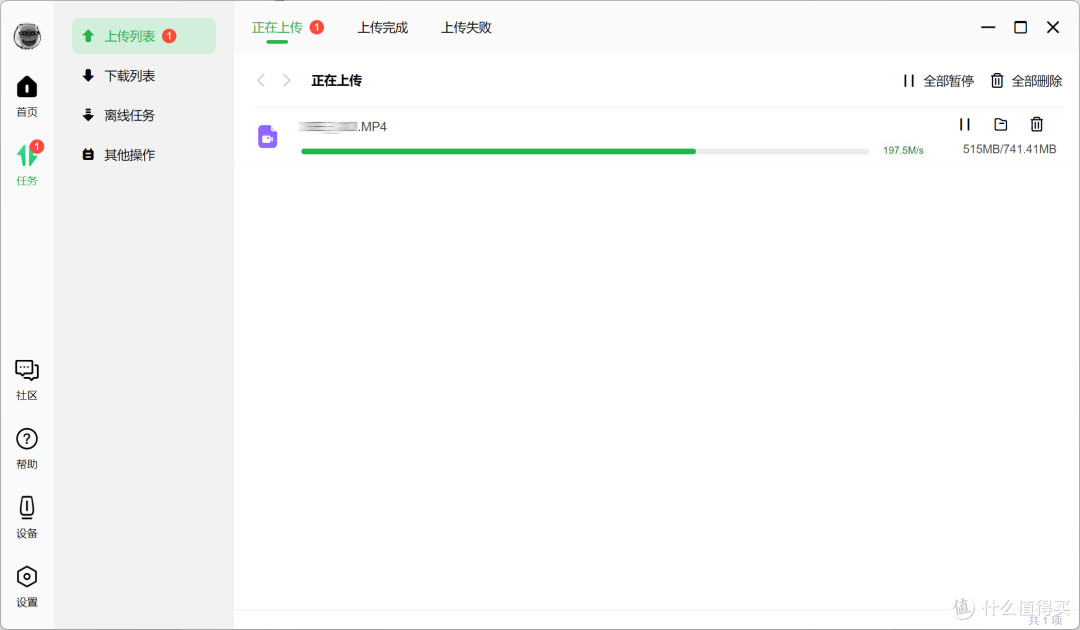Maximize the window
The image size is (1080, 630).
pos(1021,28)
